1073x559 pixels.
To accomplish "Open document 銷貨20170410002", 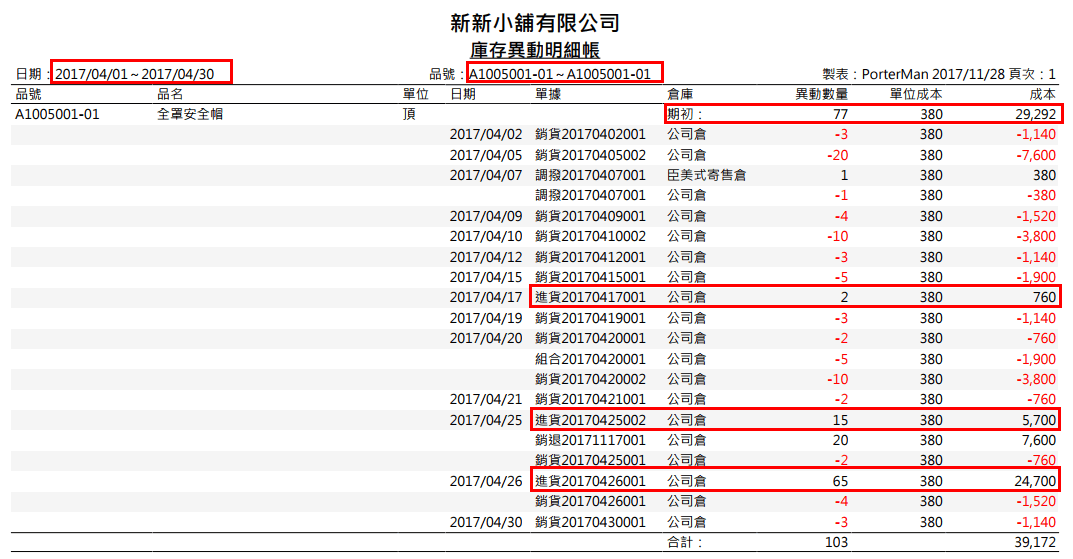I will (590, 236).
